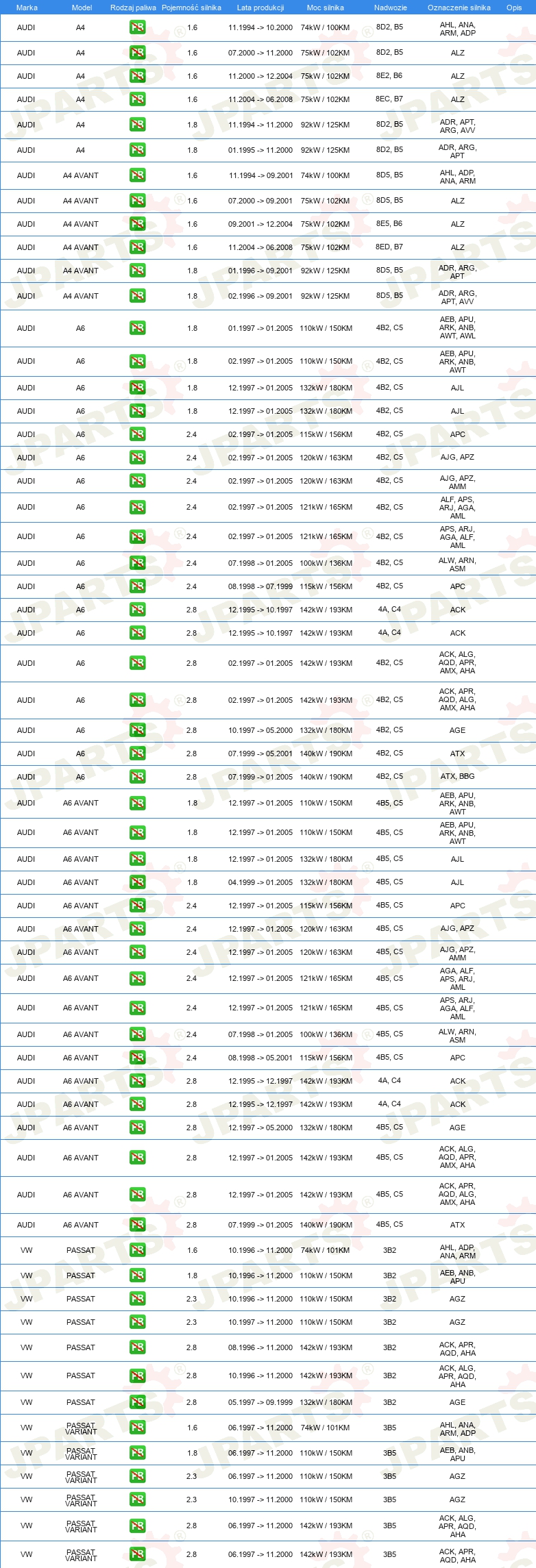Viewport: 536px width, 1568px height.
Task: Click fuel icon for A6 Avant 100kW / 136KM row
Action: pos(137,1034)
